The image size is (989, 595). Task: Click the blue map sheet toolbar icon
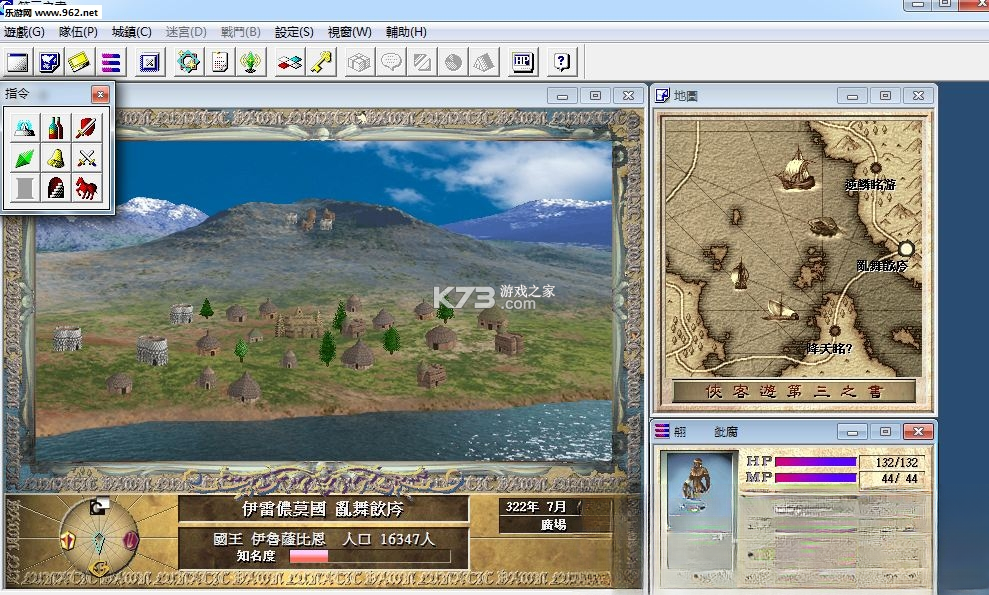point(49,62)
